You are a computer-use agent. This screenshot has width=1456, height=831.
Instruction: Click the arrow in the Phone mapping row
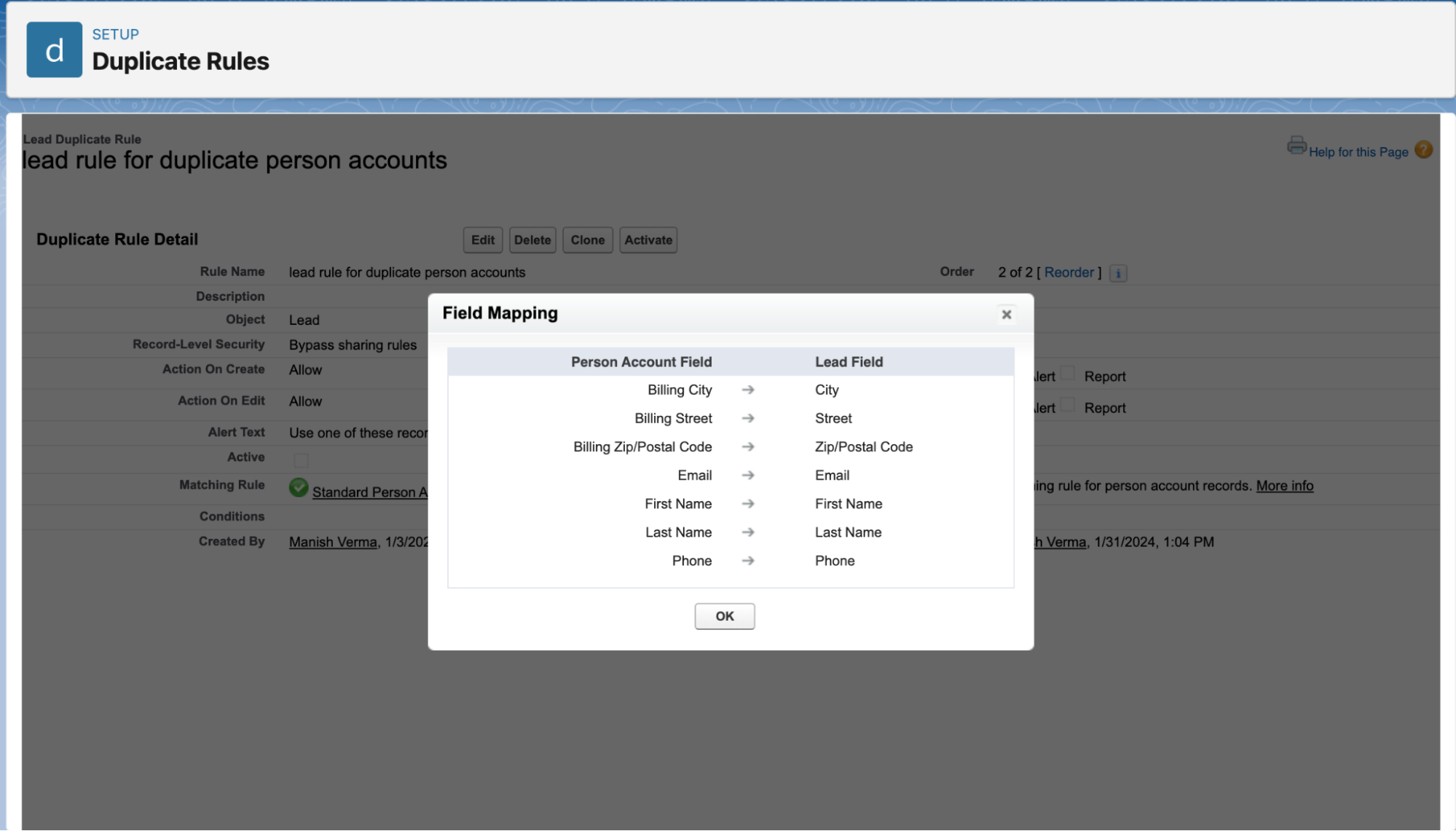coord(747,561)
